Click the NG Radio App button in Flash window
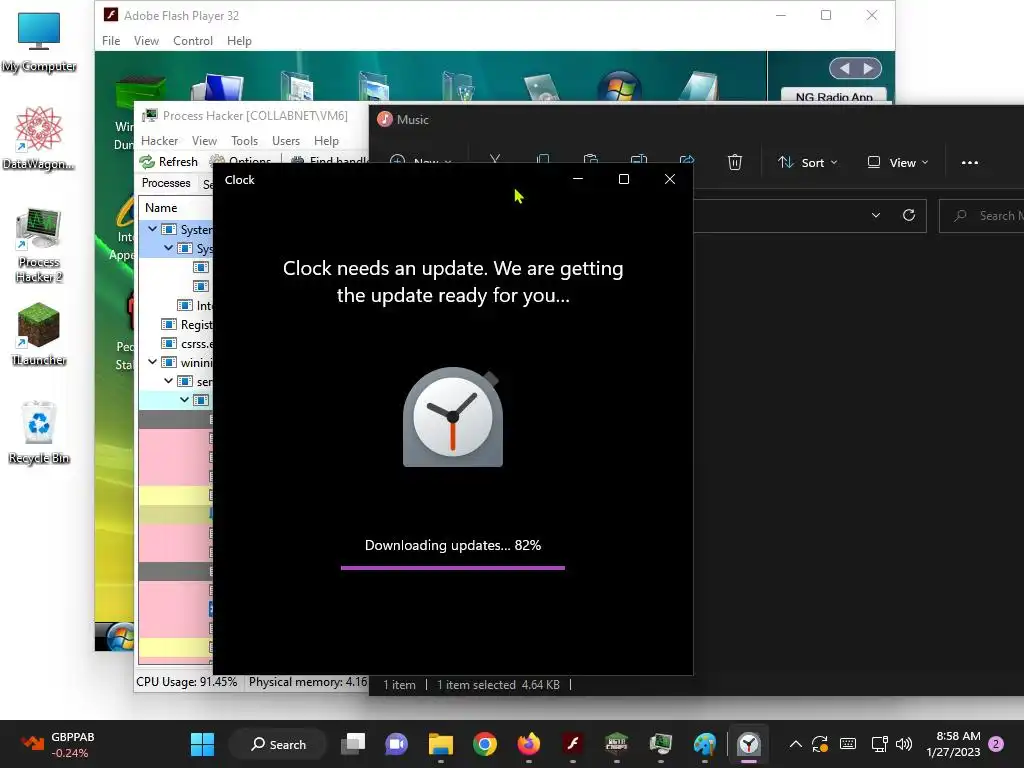The image size is (1024, 768). [834, 96]
